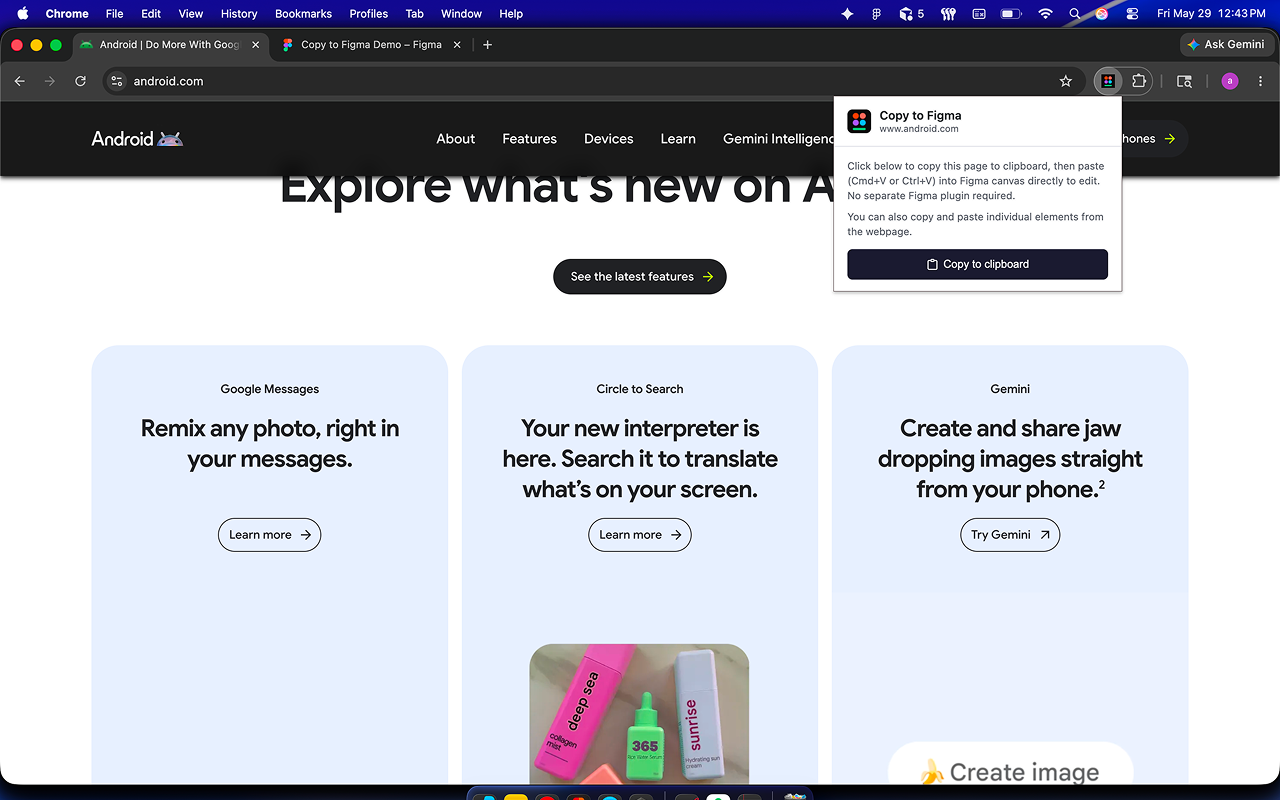Open Spotlight search in menu bar
The image size is (1280, 800).
1075,14
